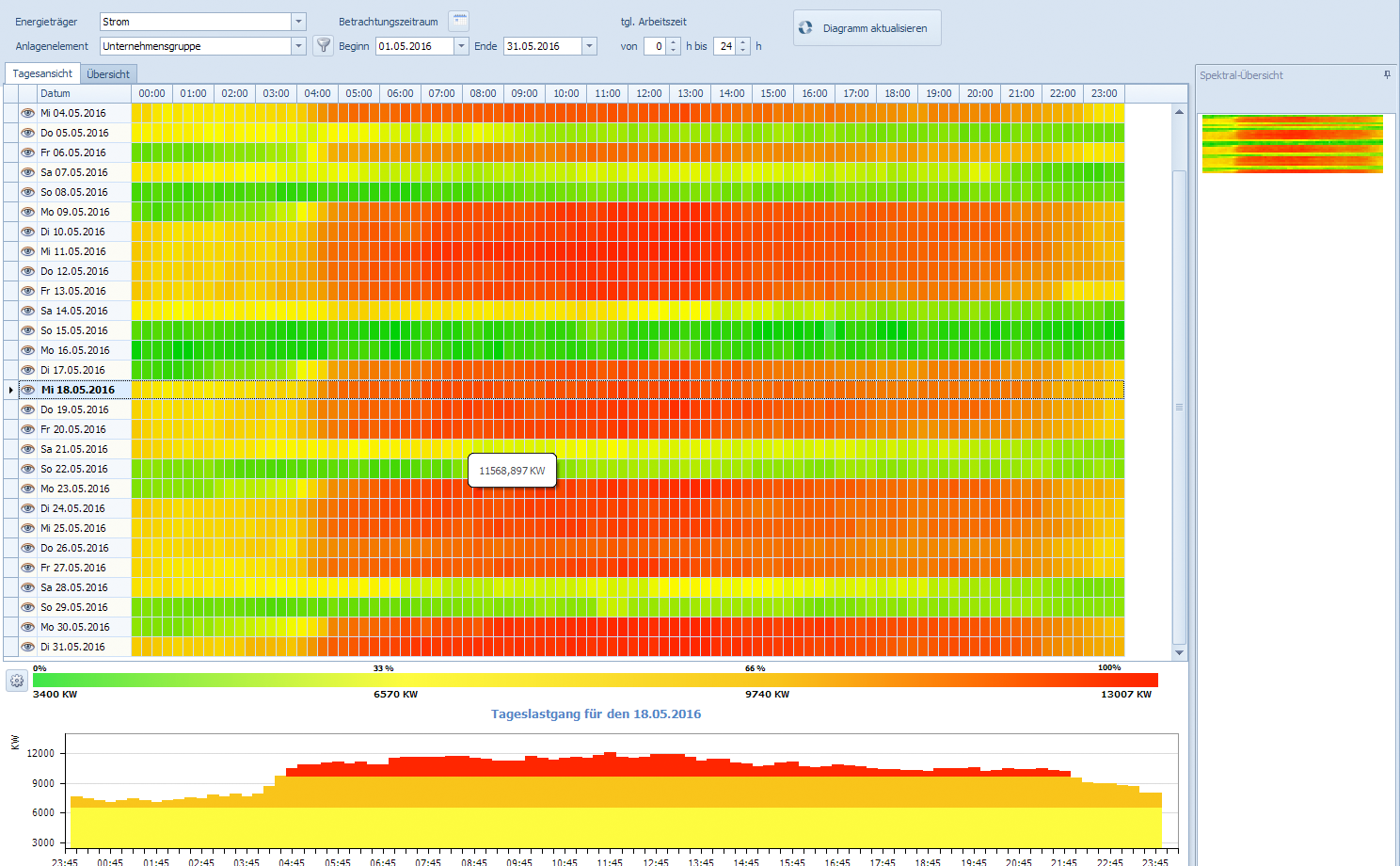Click the scroll down arrow of table
The height and width of the screenshot is (866, 1400).
1179,652
